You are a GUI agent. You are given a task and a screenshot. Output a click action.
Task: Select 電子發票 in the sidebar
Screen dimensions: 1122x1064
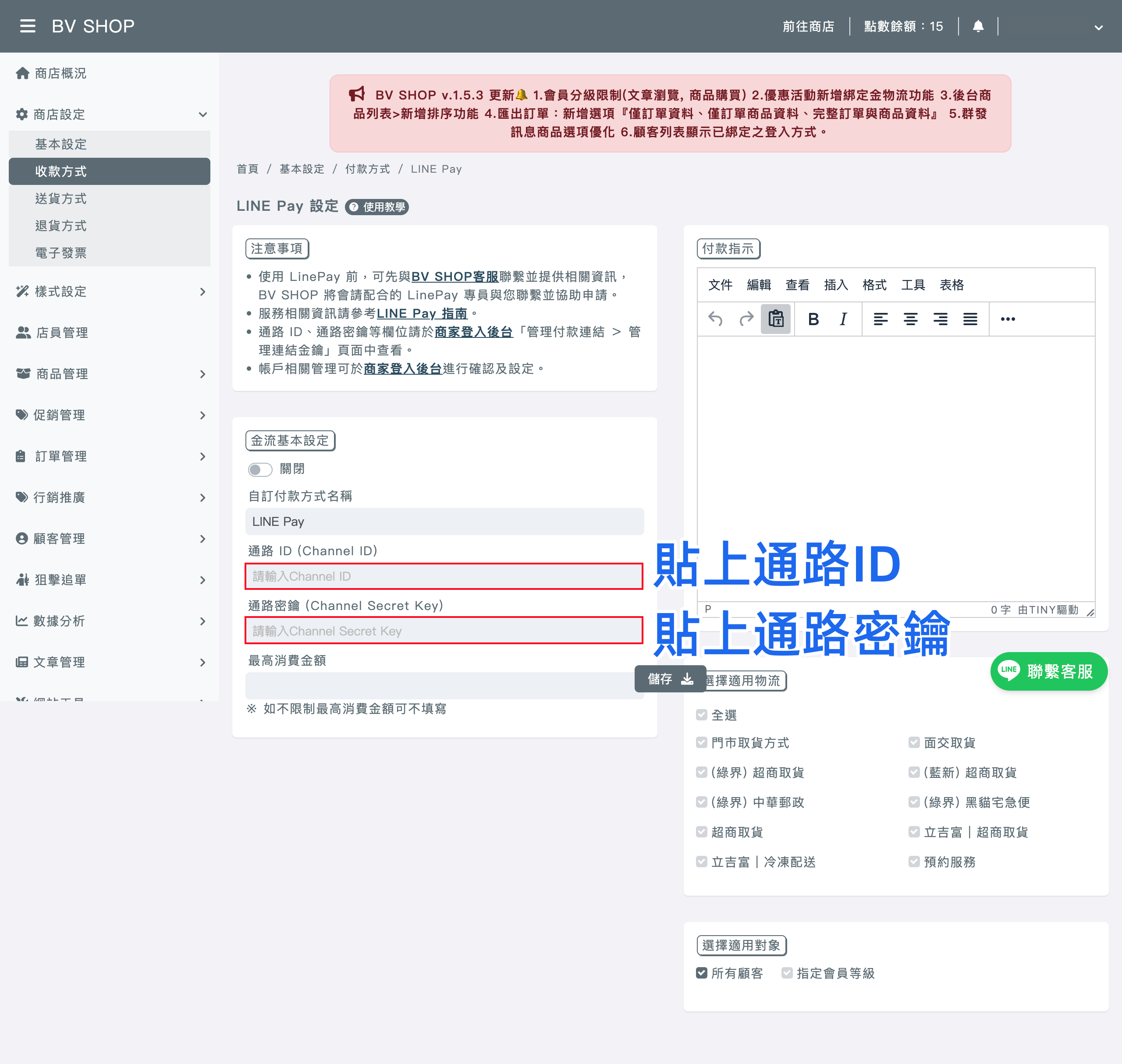point(110,253)
